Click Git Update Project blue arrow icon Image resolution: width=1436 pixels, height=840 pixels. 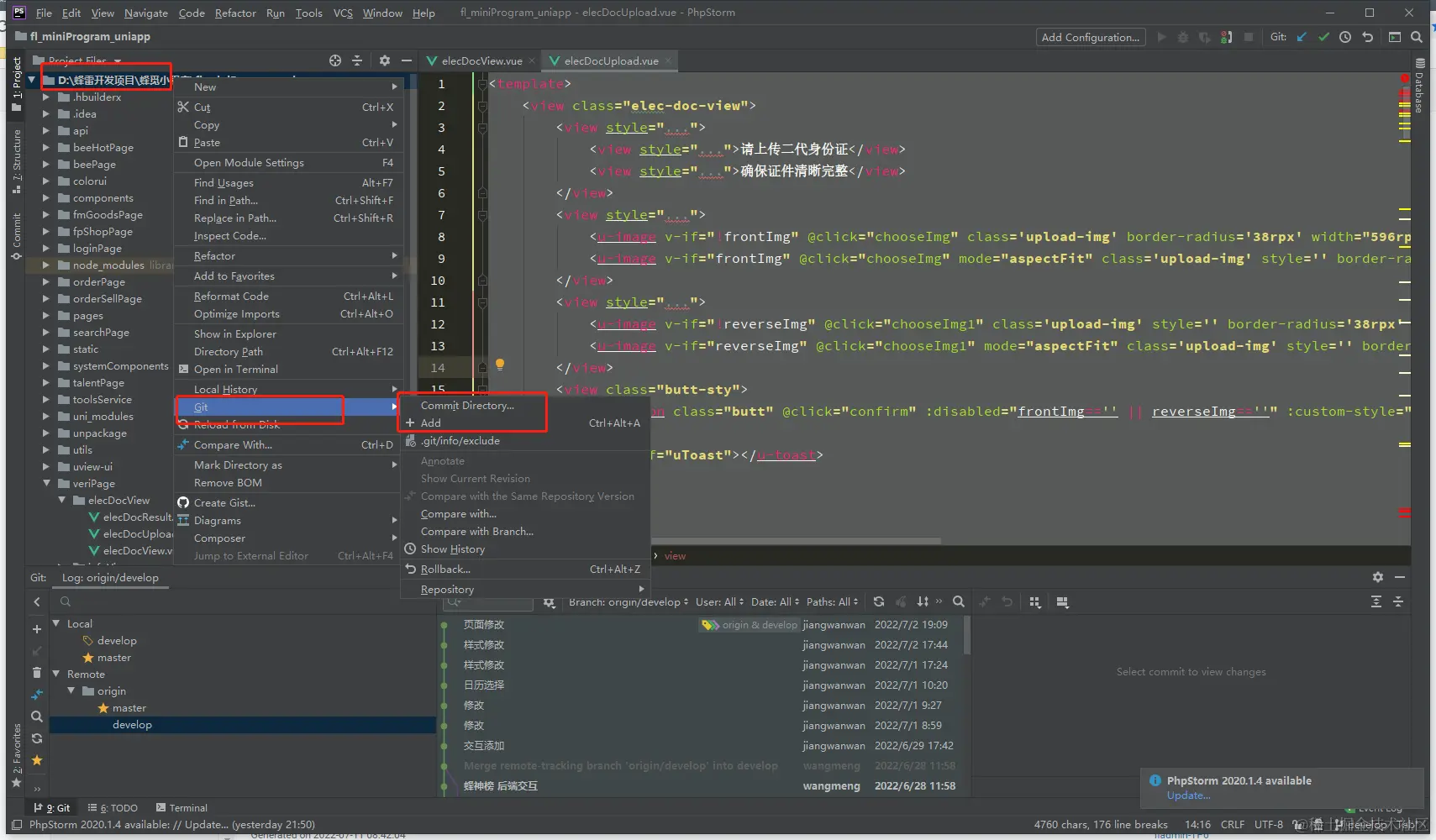(1302, 37)
